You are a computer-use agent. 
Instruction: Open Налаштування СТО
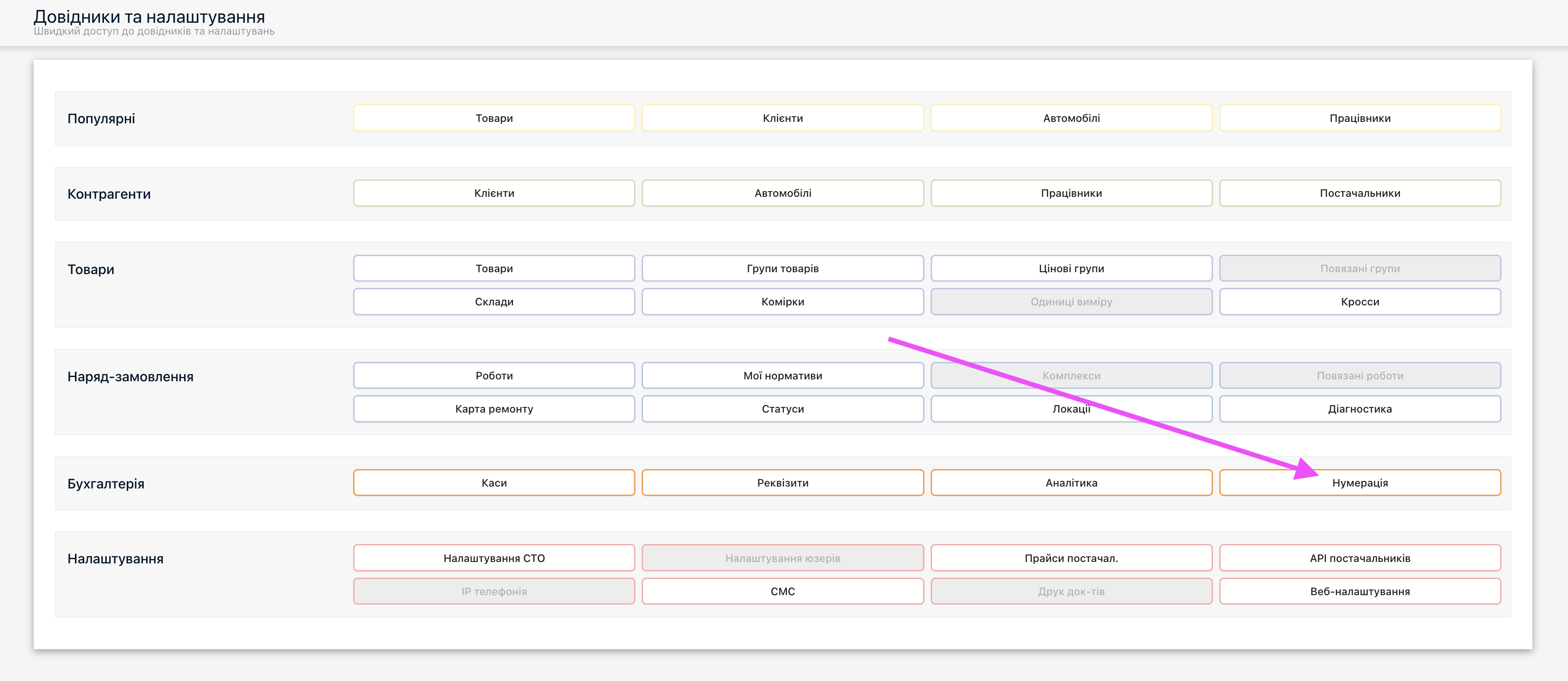[494, 558]
